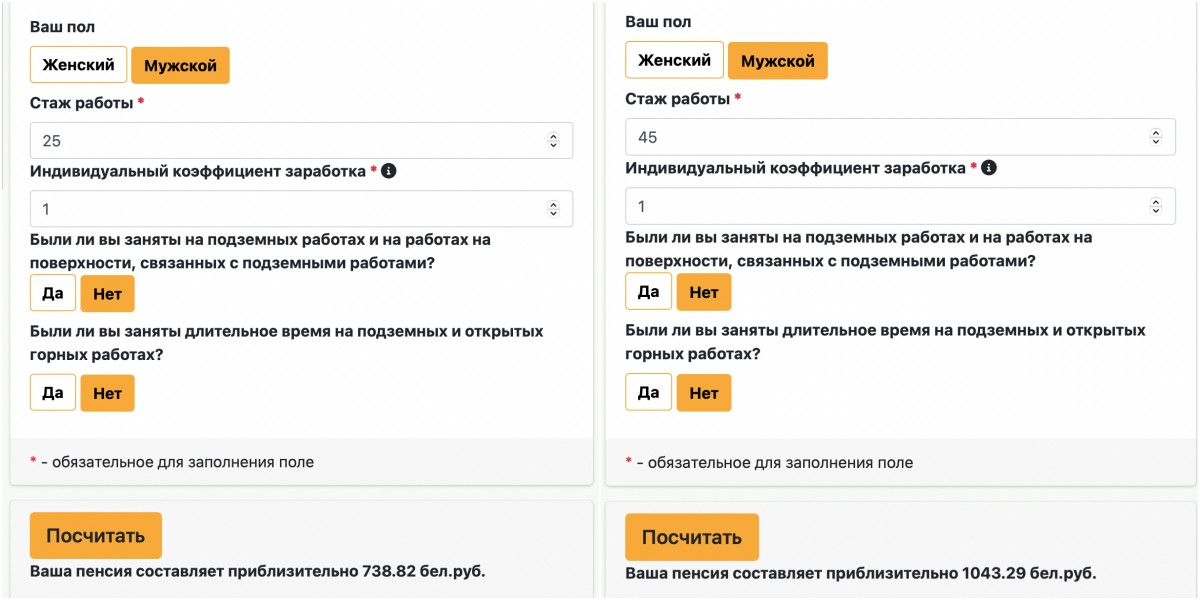
Task: Click the коэффициент stepper in the 1043.29 pension form
Action: coord(1156,206)
